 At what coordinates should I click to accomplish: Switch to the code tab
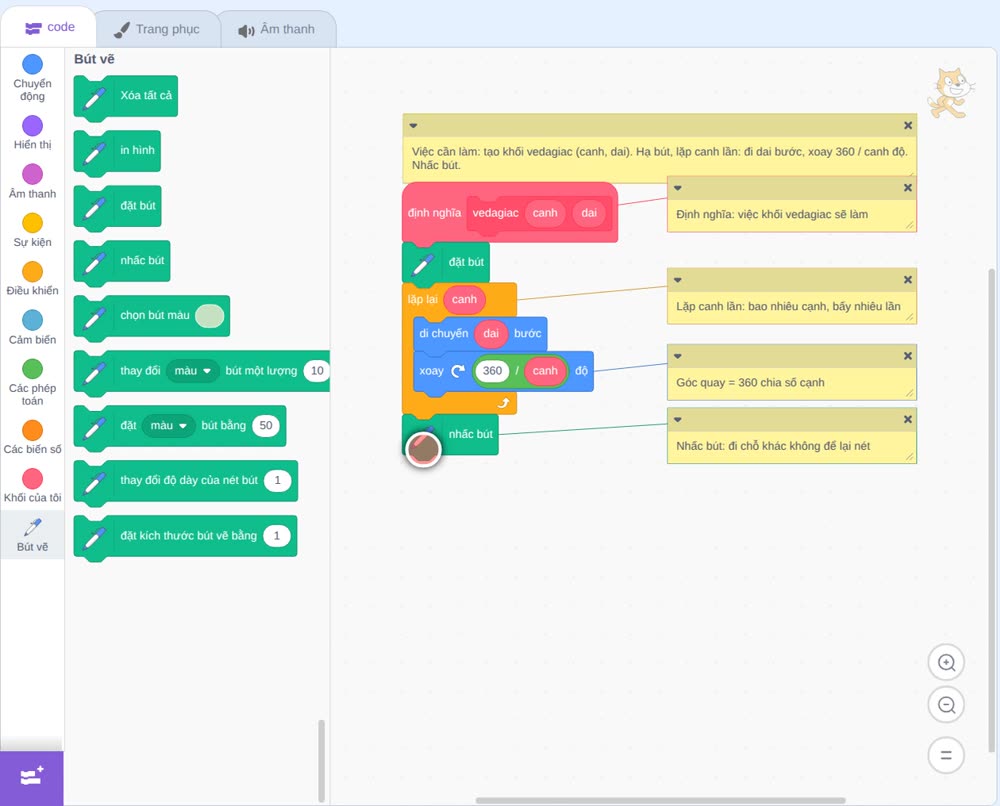pos(49,27)
